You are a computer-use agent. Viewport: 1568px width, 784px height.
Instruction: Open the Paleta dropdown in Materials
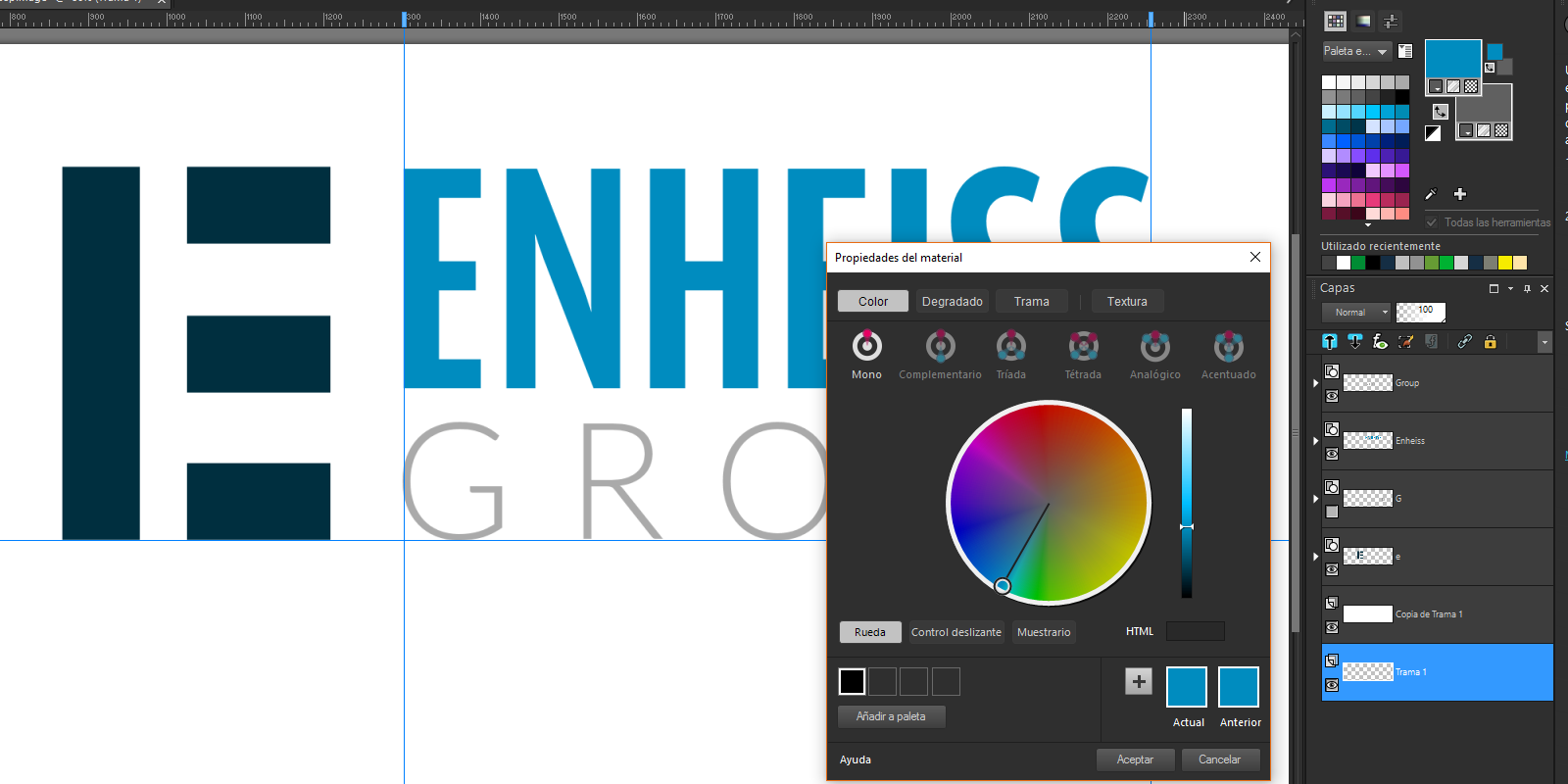tap(1356, 51)
